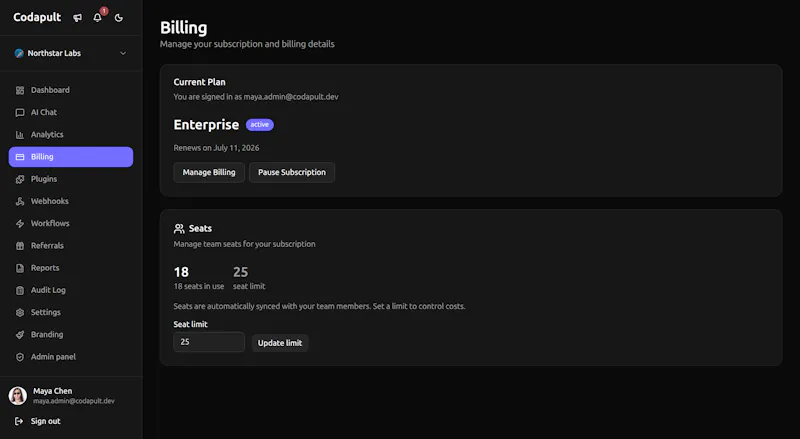Click the Workflows lightning bolt icon
Viewport: 800px width, 439px height.
click(20, 224)
